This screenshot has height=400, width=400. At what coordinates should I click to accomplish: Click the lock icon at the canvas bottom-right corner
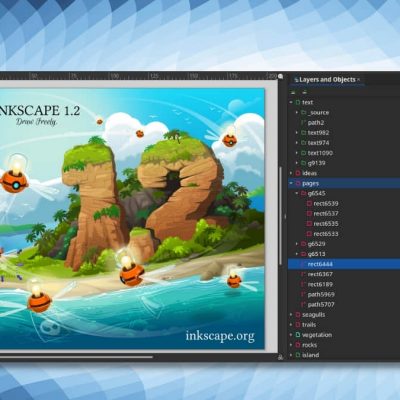tap(281, 357)
